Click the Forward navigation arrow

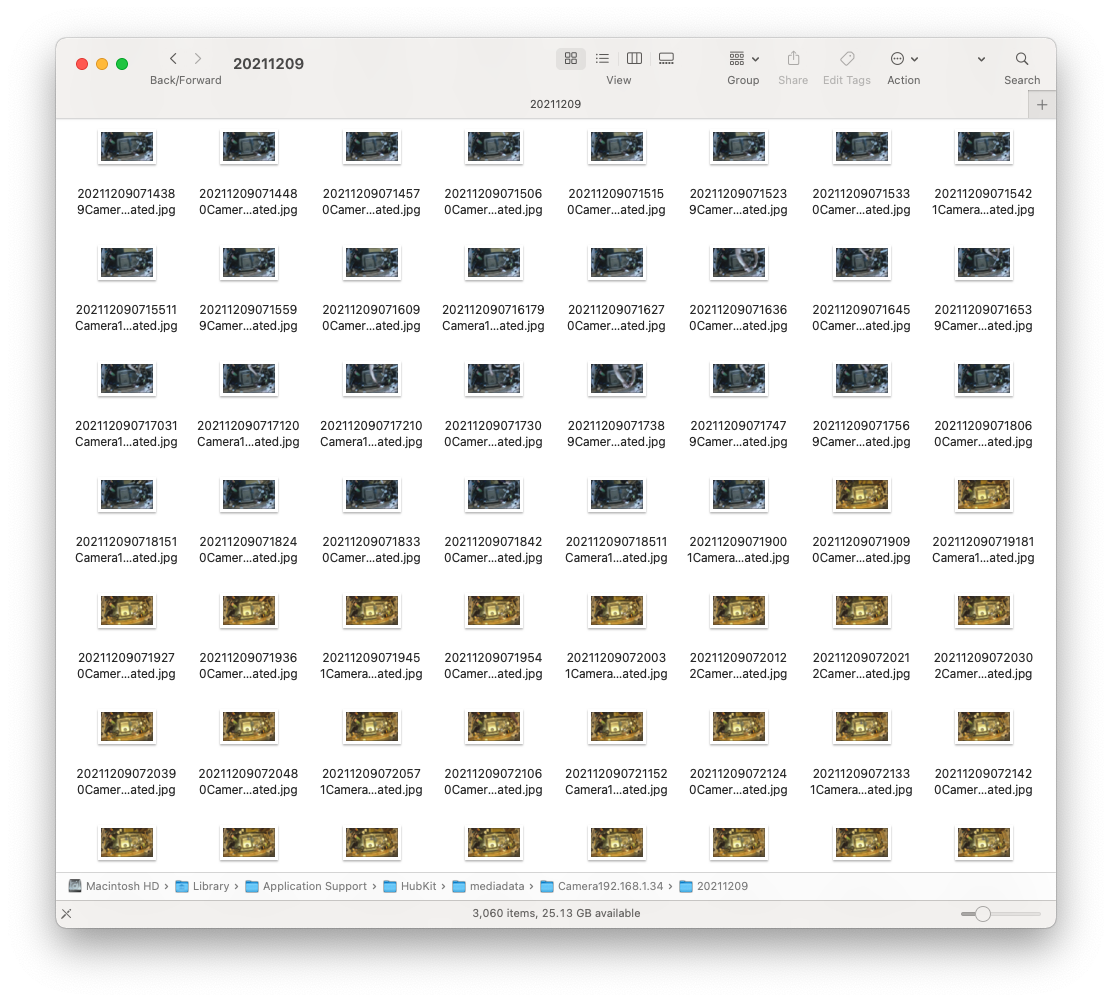198,59
